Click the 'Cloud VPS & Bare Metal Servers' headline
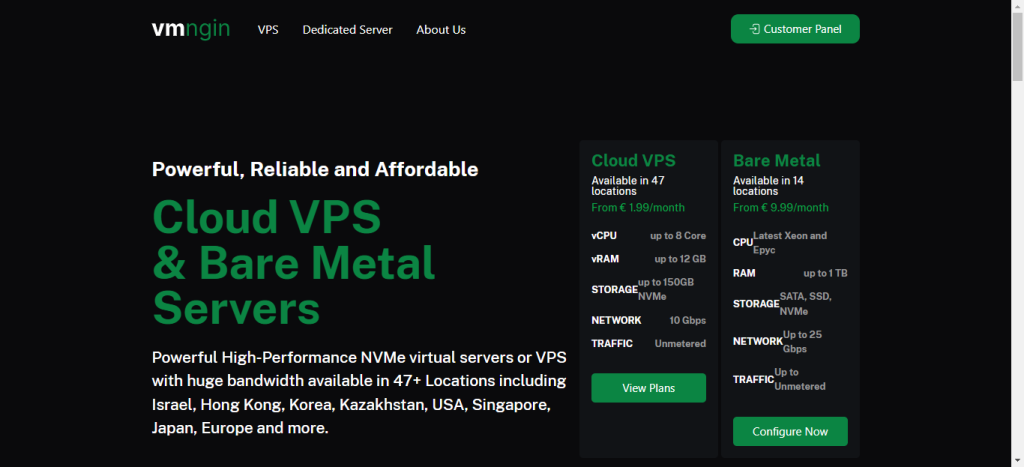The image size is (1024, 467). (294, 263)
